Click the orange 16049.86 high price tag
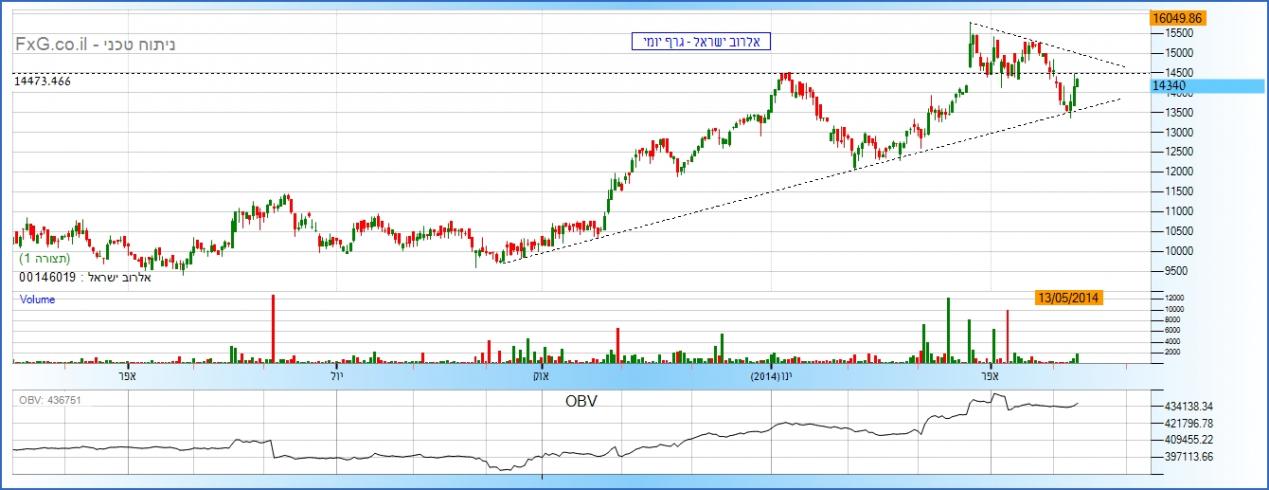 pyautogui.click(x=1177, y=18)
